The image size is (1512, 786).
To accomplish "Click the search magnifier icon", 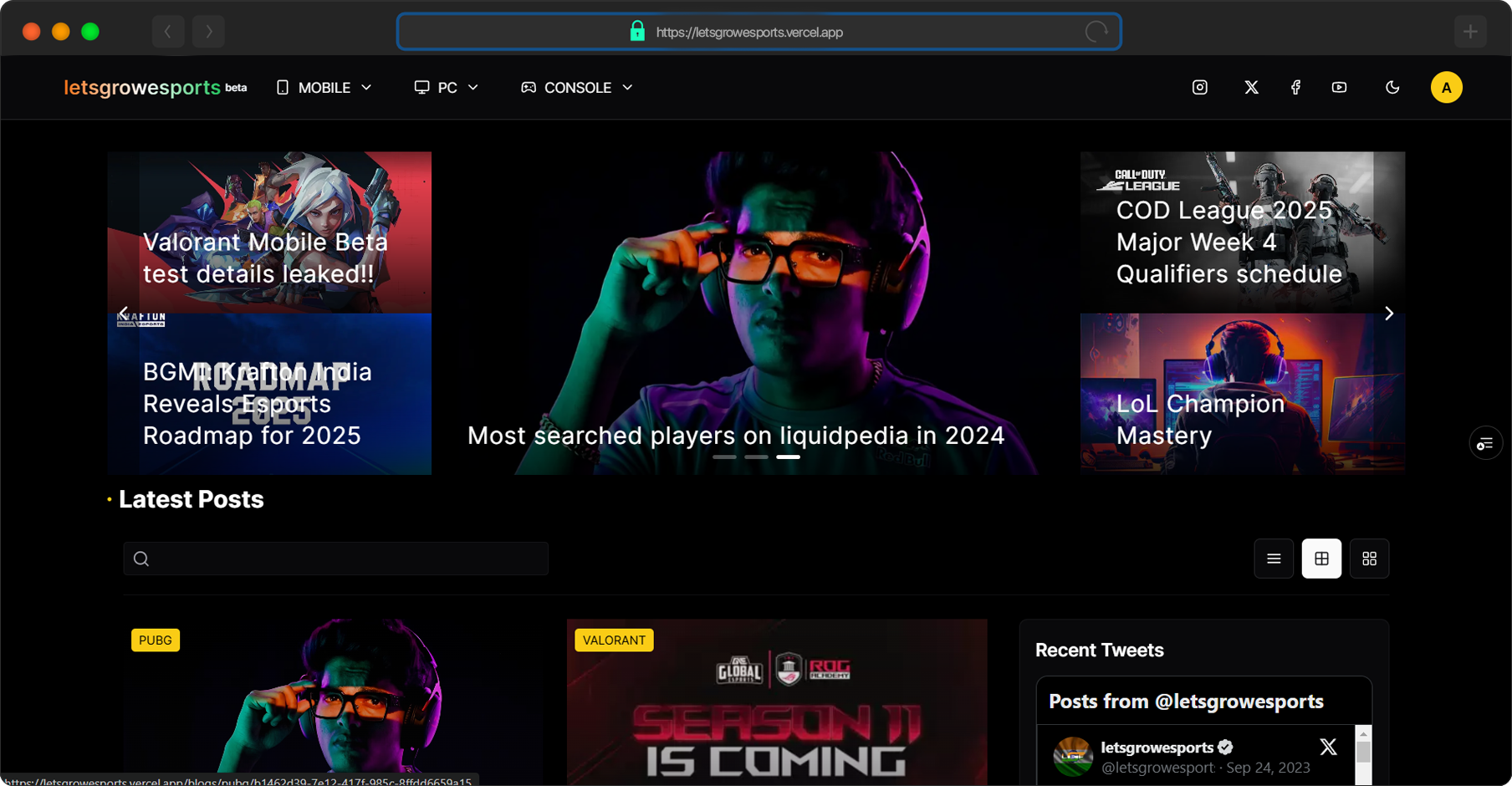I will 141,559.
